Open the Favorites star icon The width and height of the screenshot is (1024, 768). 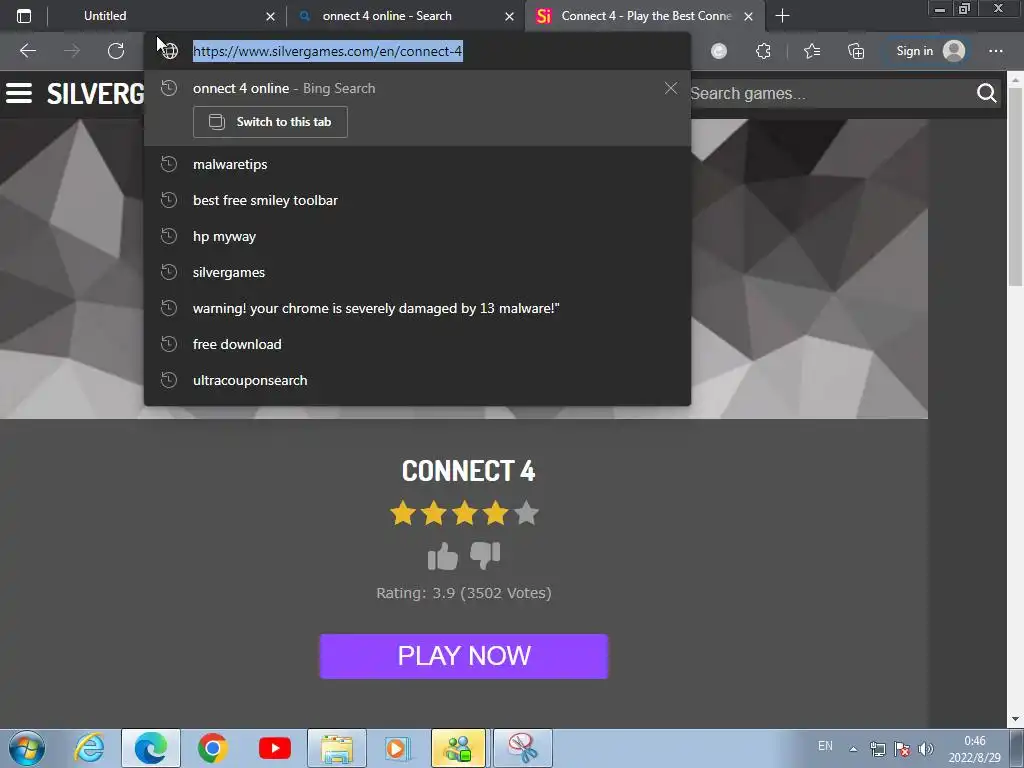(812, 51)
